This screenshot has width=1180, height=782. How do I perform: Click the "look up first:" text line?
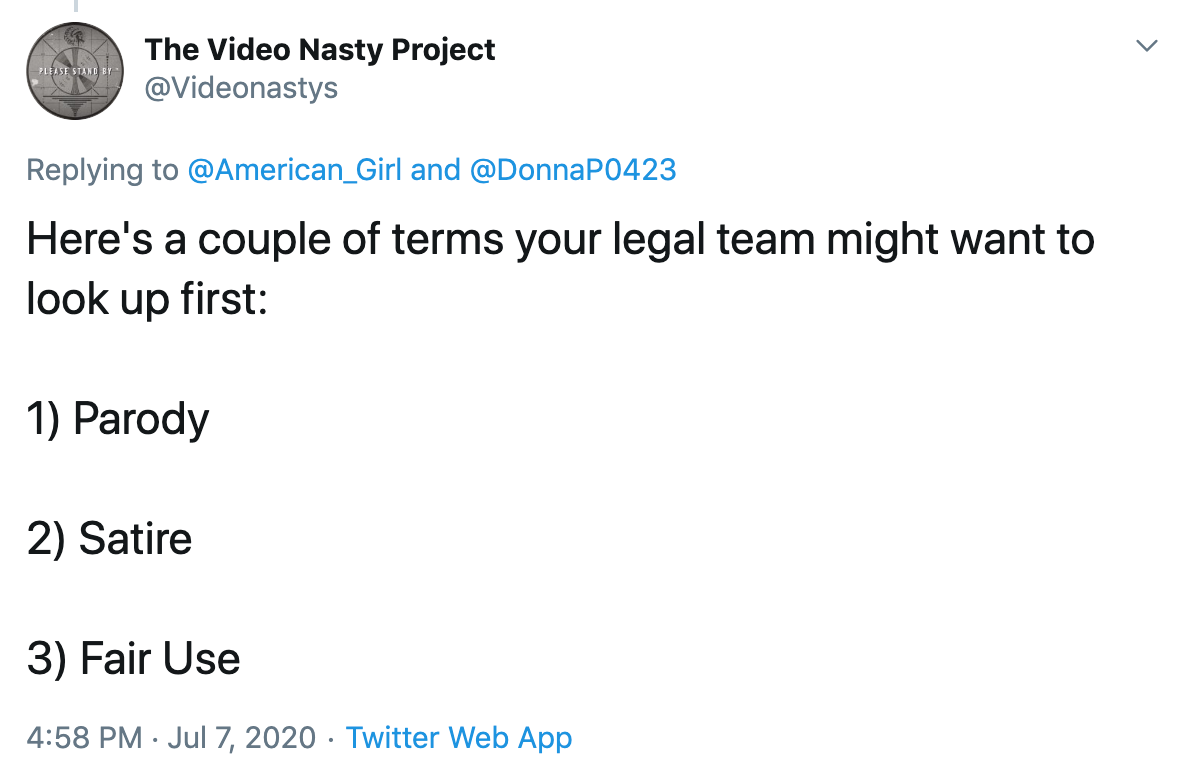coord(148,300)
